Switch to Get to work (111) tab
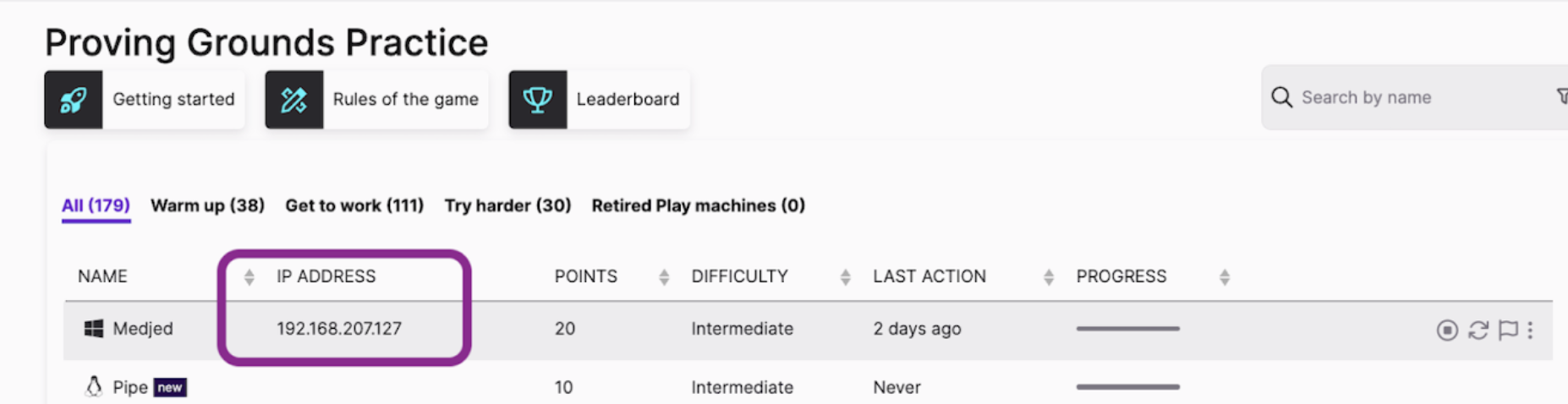The width and height of the screenshot is (1568, 404). (354, 205)
